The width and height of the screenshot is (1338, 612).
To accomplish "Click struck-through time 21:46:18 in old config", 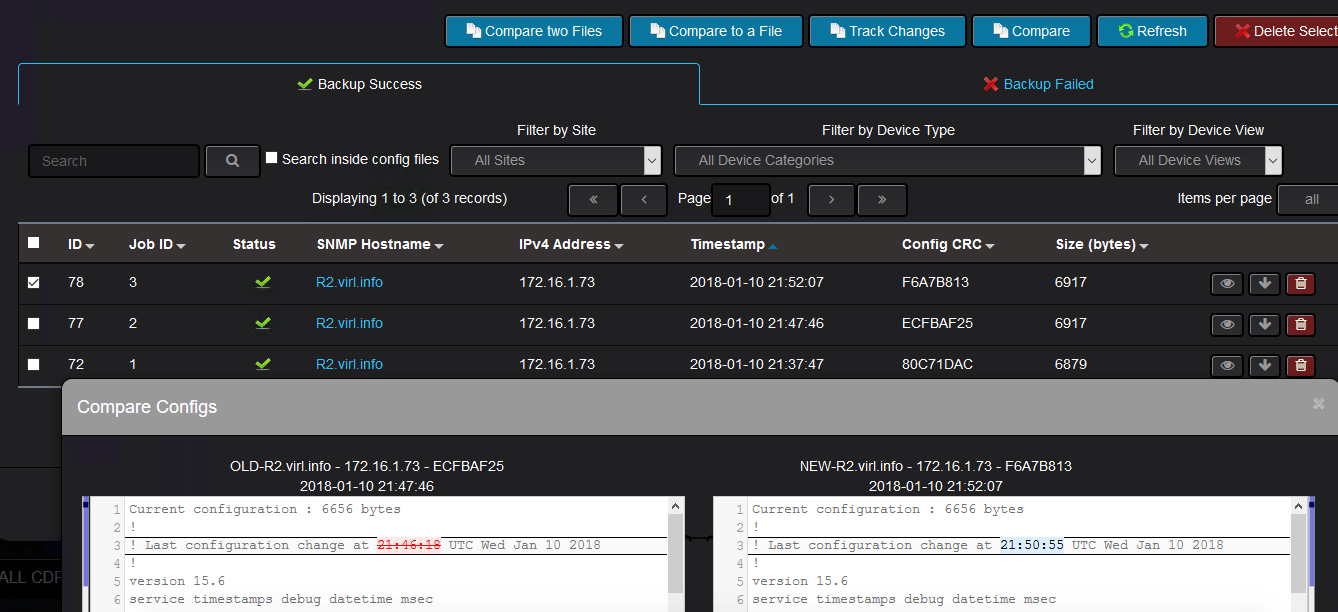I will tap(409, 545).
